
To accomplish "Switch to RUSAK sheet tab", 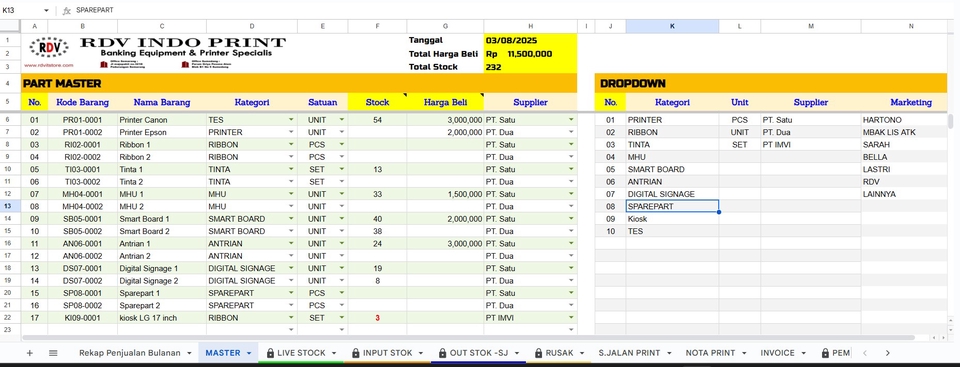I will [x=559, y=353].
